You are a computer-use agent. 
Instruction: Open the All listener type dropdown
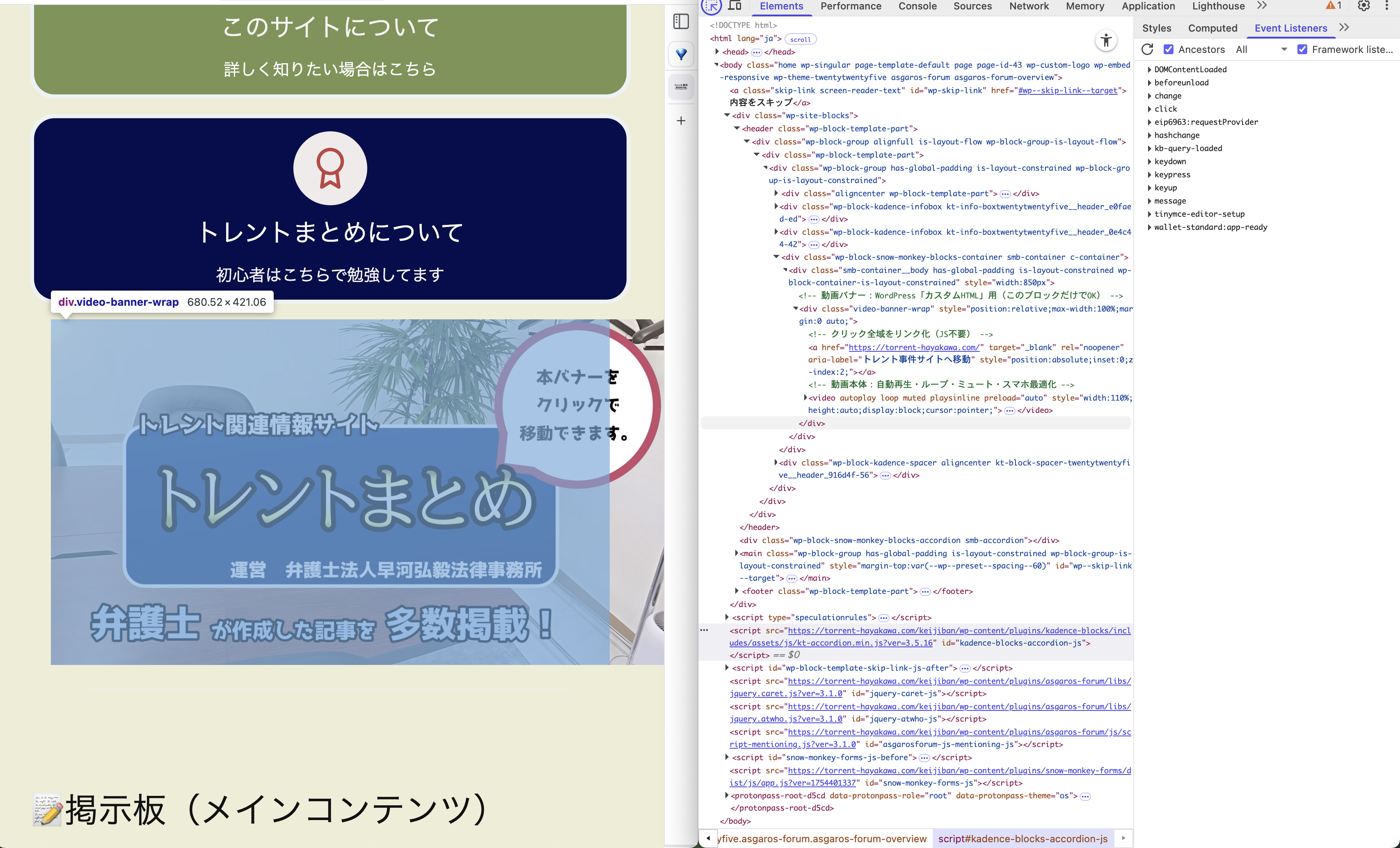point(1261,49)
